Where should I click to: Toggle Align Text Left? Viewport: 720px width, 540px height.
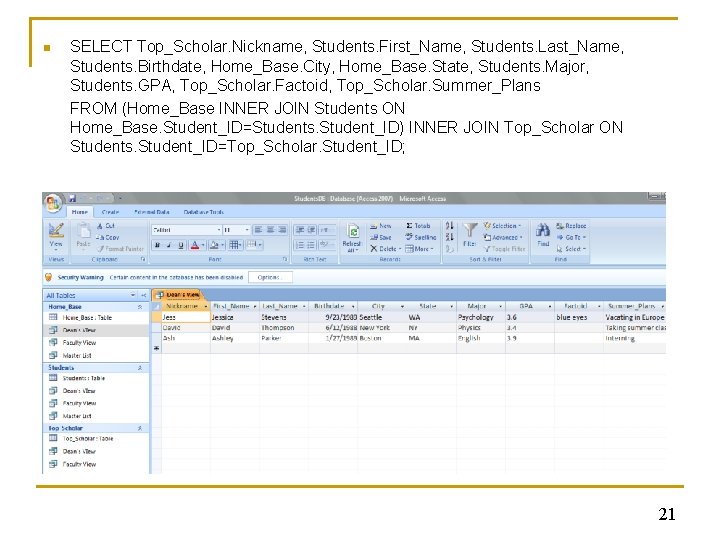click(x=259, y=230)
